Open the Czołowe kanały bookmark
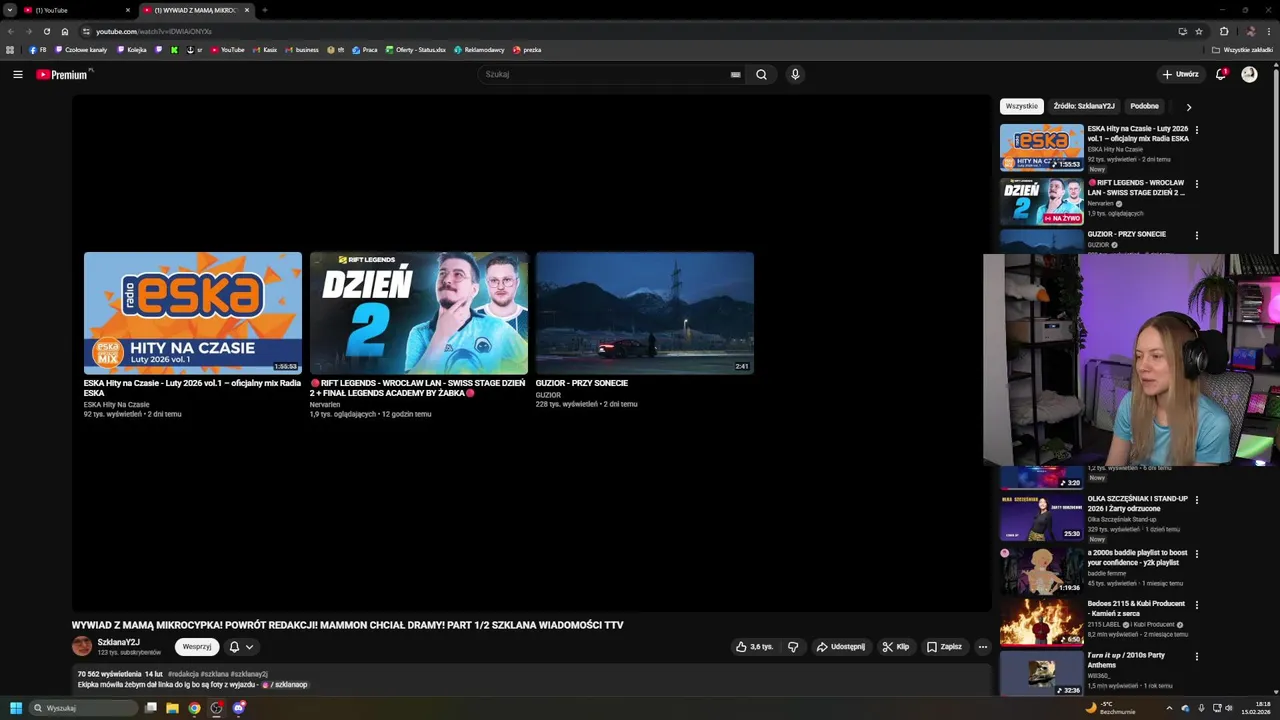Viewport: 1280px width, 720px height. (x=81, y=50)
